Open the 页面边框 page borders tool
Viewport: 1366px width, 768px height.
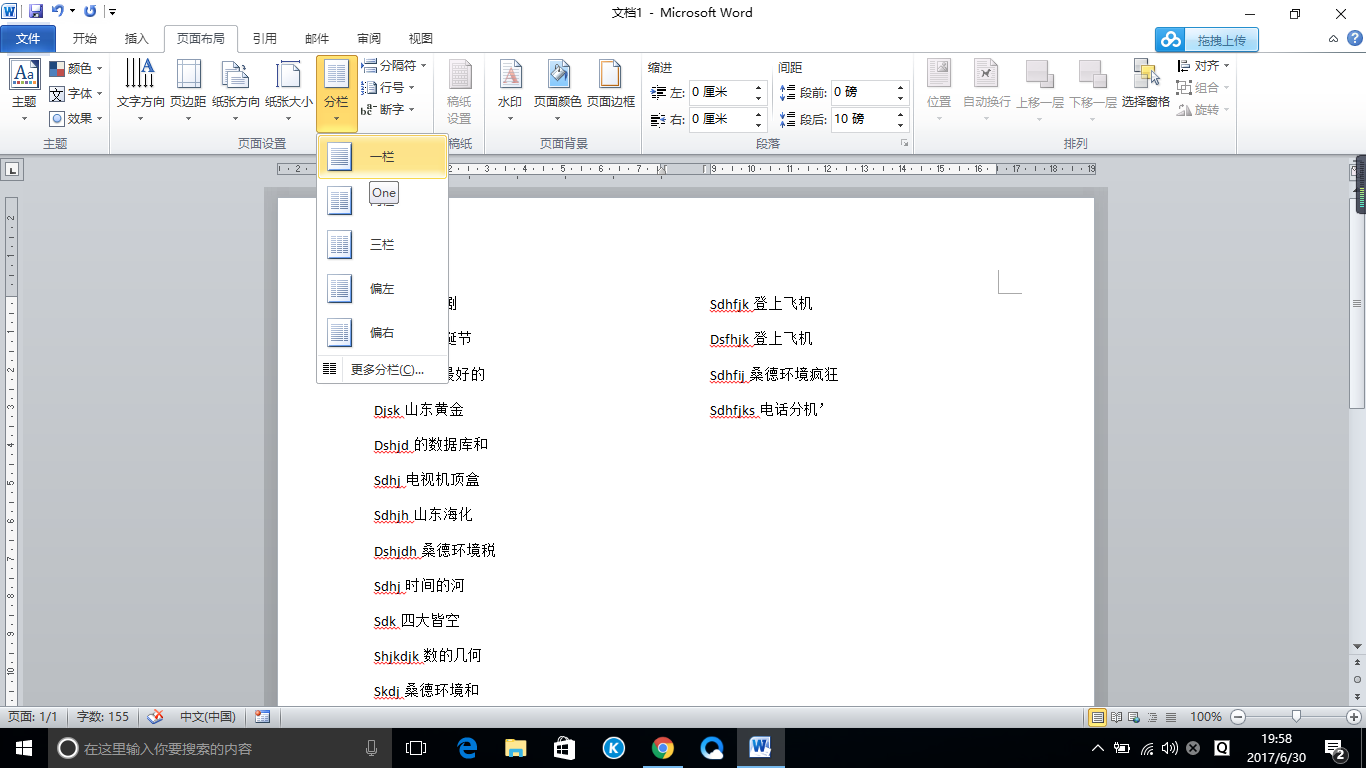pos(610,91)
